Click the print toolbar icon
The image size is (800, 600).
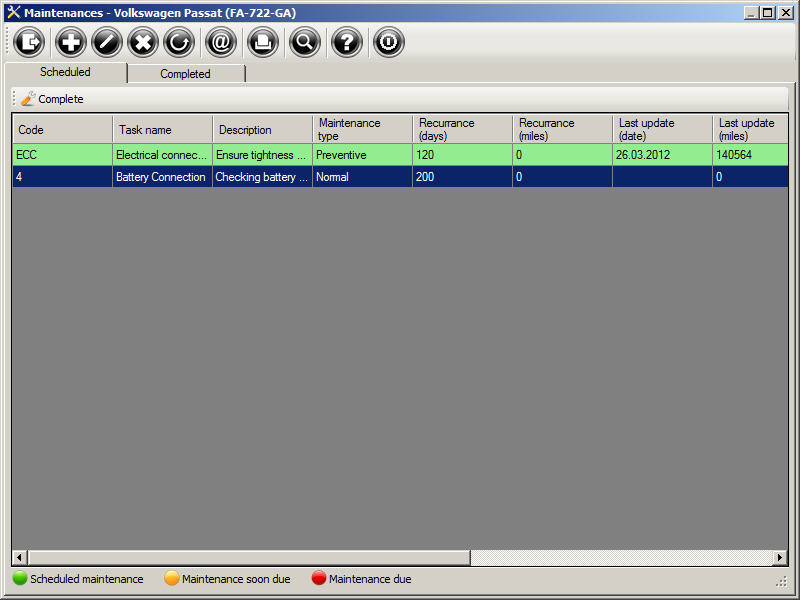262,42
